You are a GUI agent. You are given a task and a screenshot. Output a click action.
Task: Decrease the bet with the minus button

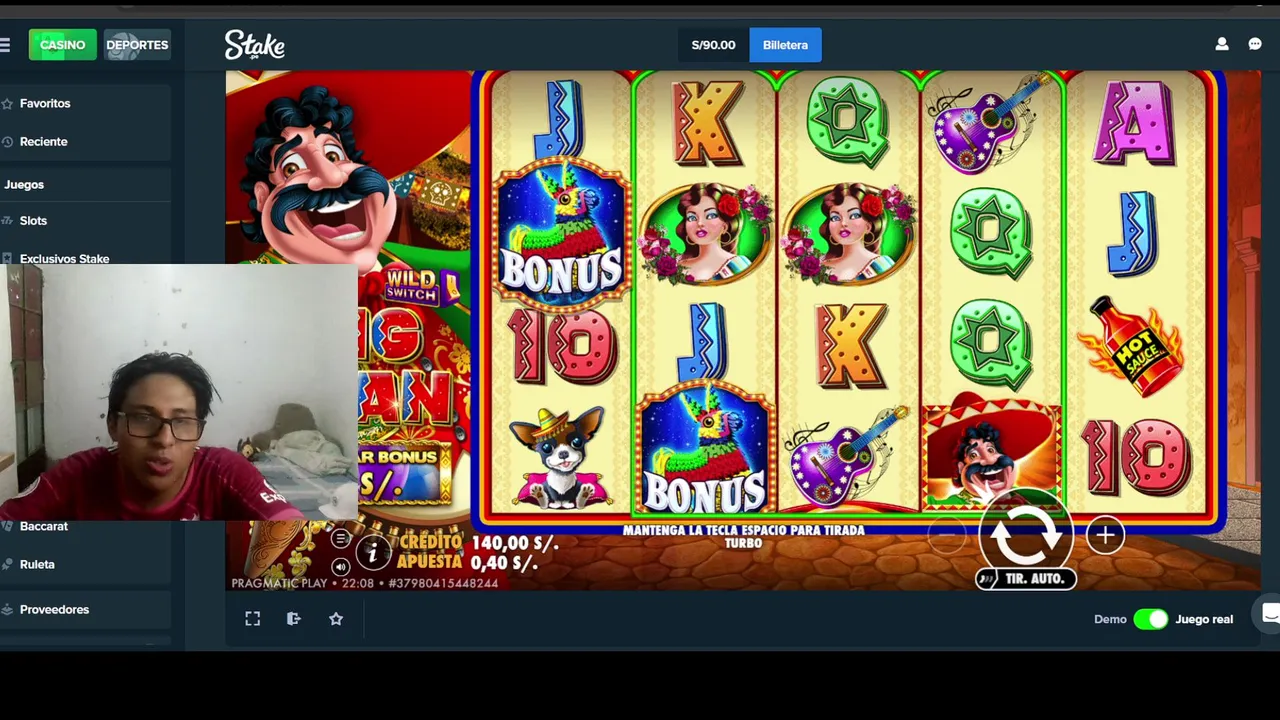point(946,536)
